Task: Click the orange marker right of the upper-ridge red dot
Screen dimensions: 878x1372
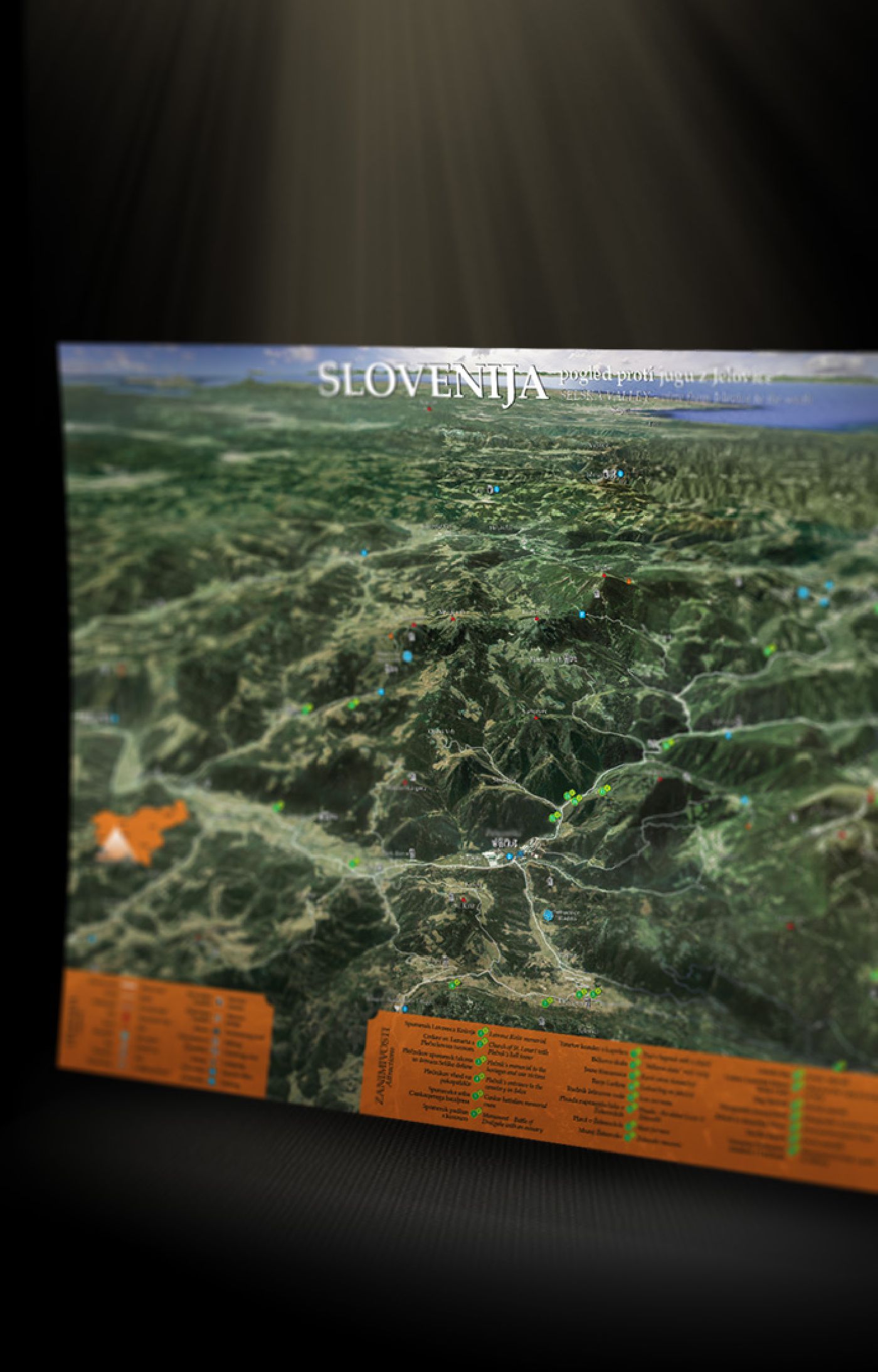Action: coord(629,581)
